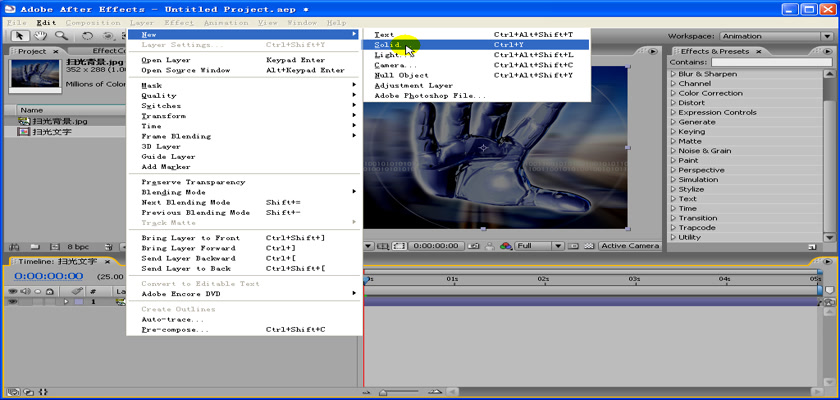
Task: Select the arrow Selection tool
Action: tap(20, 36)
